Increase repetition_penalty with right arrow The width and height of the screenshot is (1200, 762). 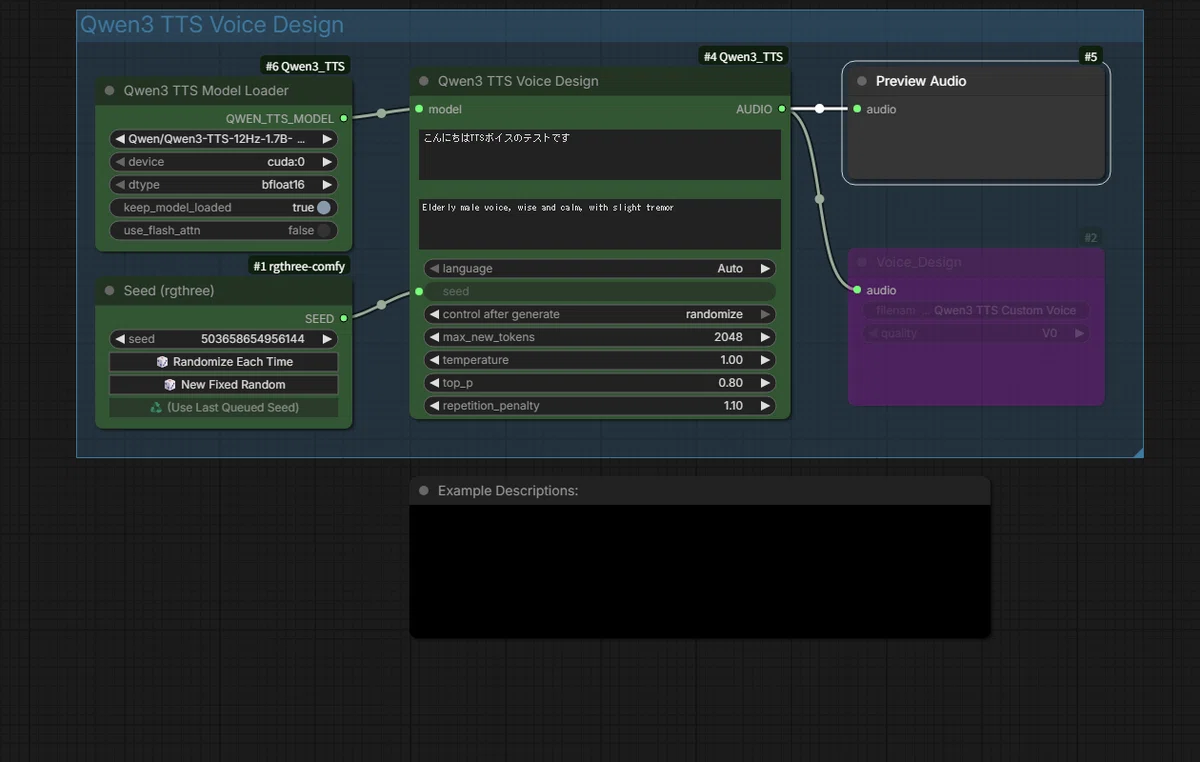pyautogui.click(x=765, y=406)
